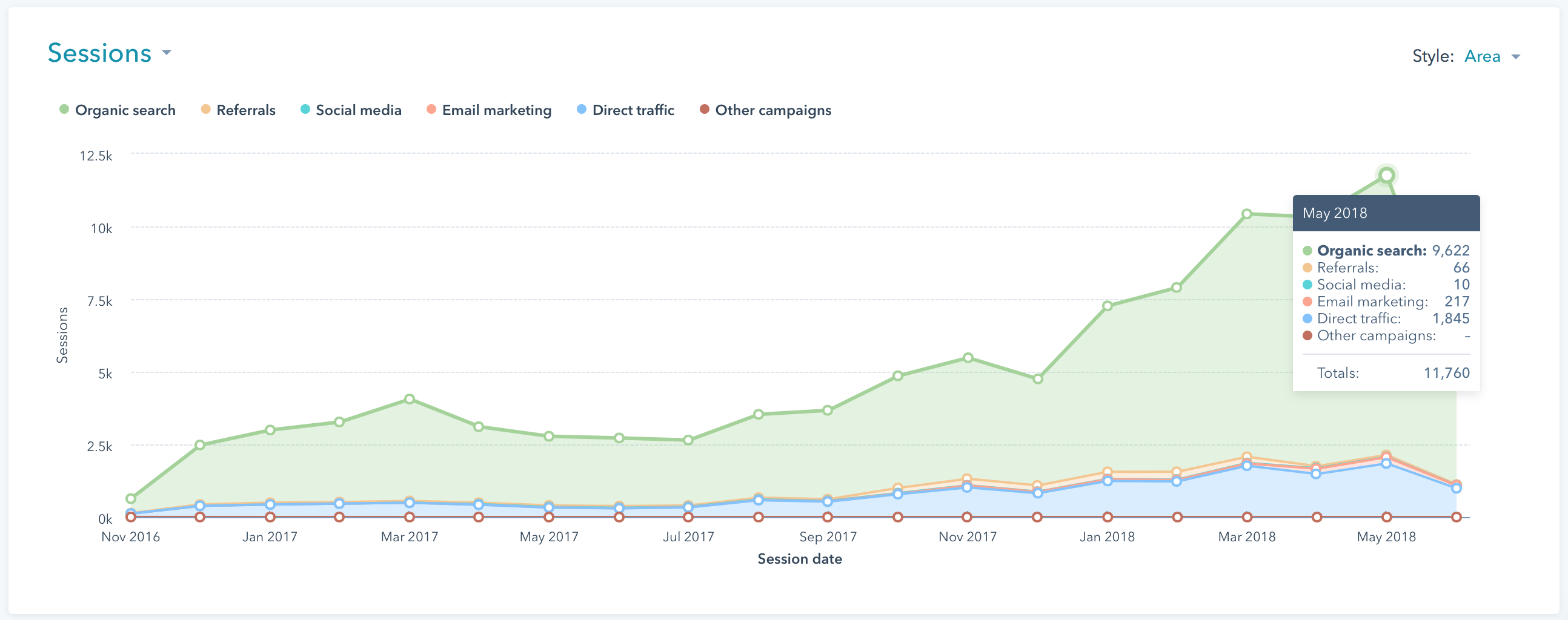This screenshot has height=620, width=1568.
Task: Select the Mar 2017 organic search data point
Action: tap(410, 399)
